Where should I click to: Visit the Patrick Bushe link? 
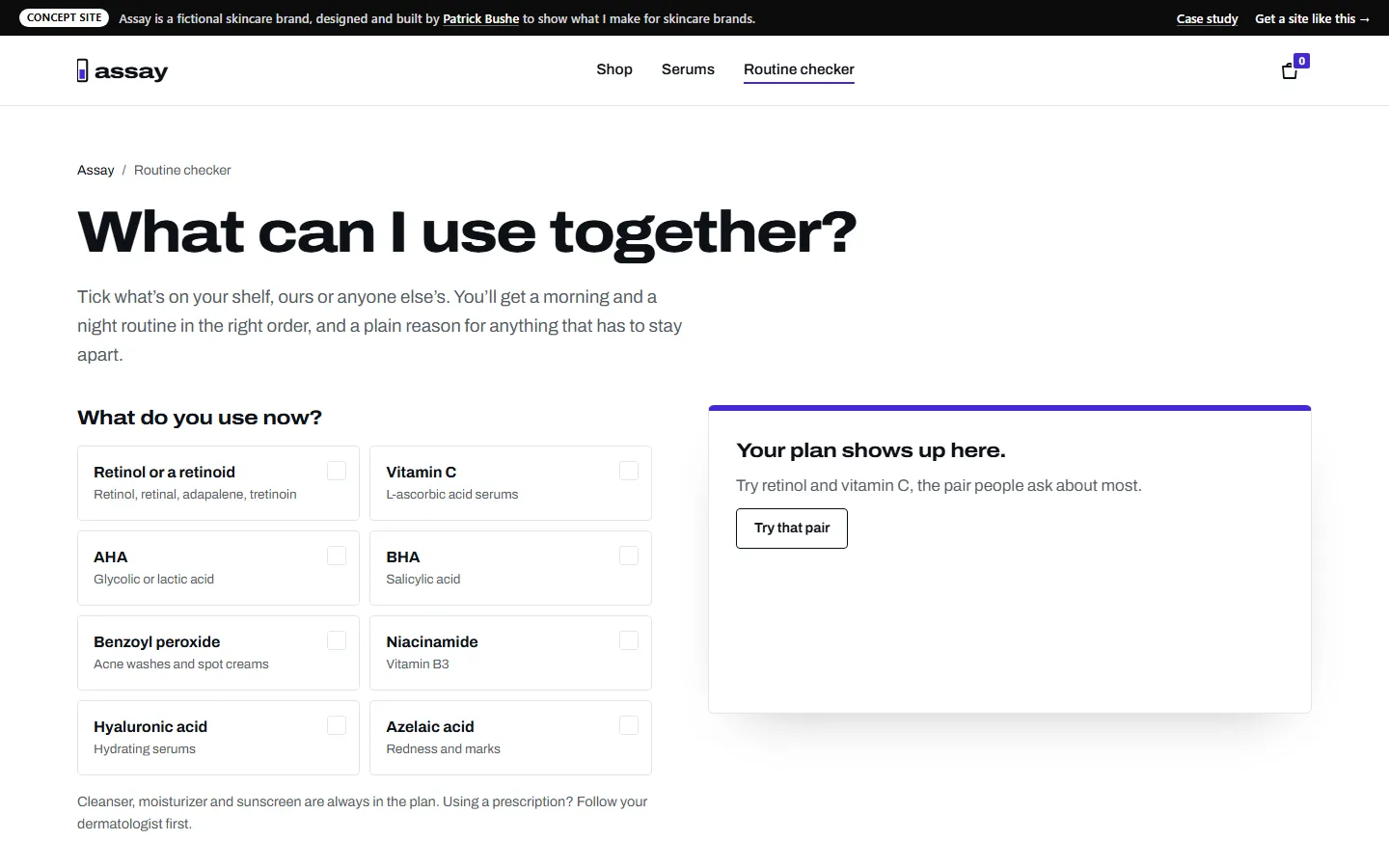click(480, 18)
